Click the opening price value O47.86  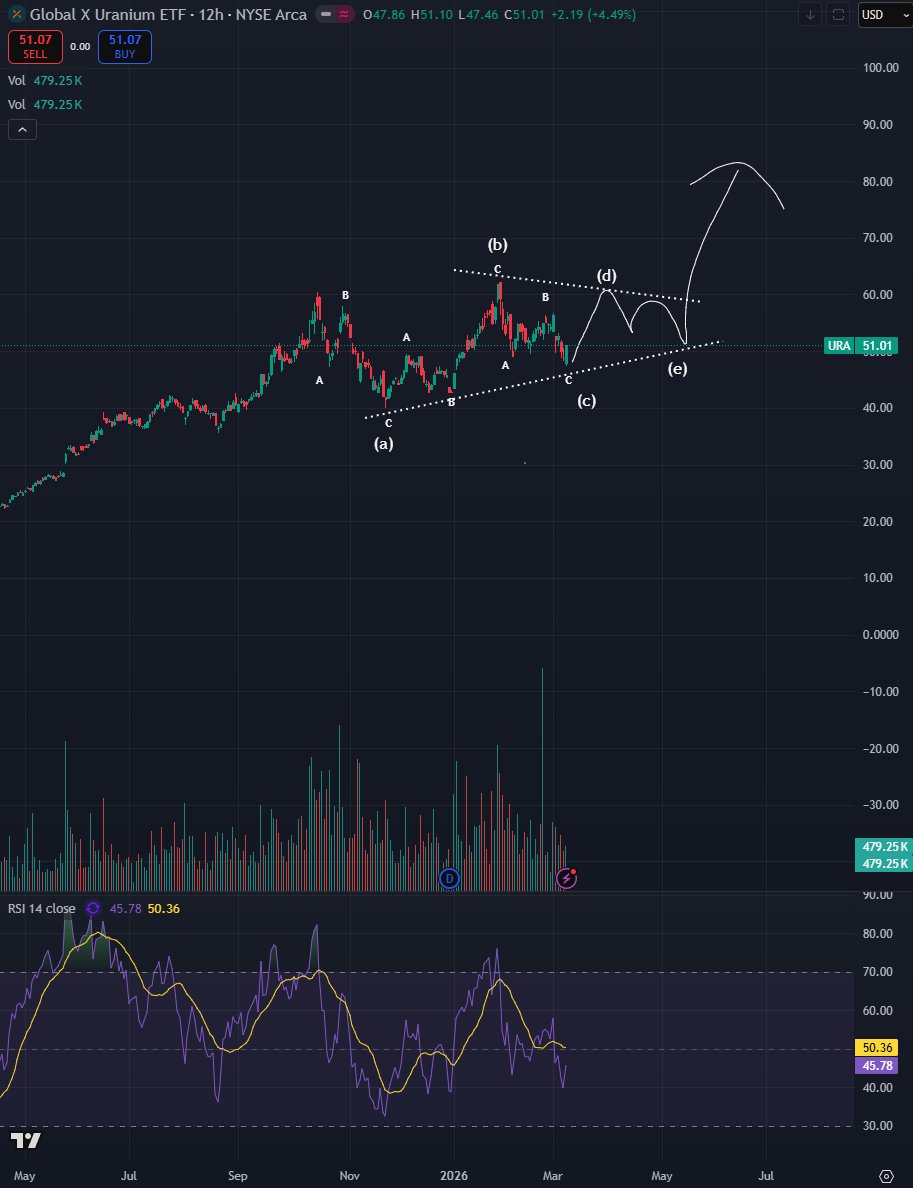coord(383,14)
